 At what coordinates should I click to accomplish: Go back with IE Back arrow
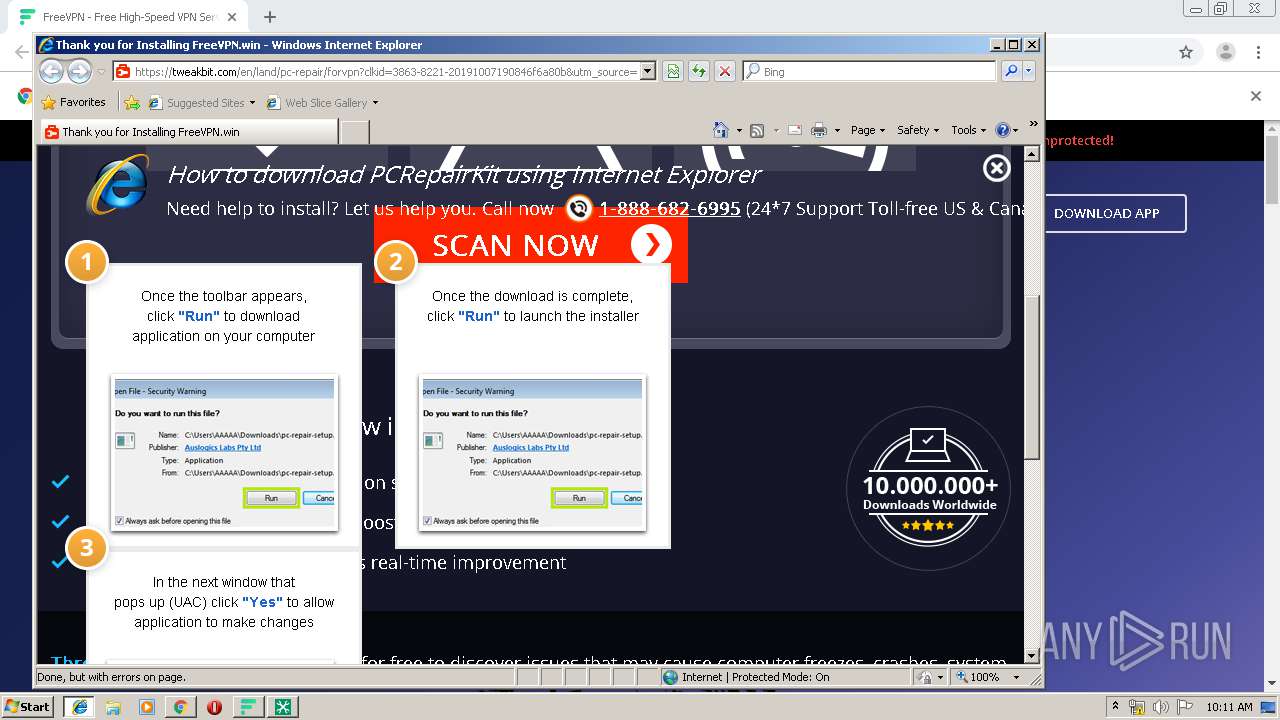coord(51,71)
